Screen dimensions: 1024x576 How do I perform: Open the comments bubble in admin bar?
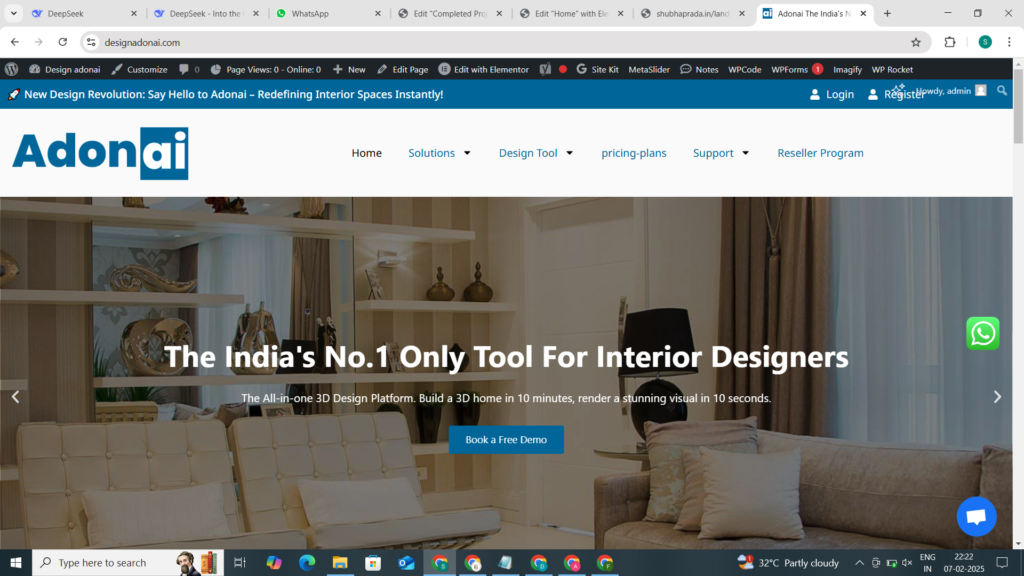pyautogui.click(x=189, y=69)
